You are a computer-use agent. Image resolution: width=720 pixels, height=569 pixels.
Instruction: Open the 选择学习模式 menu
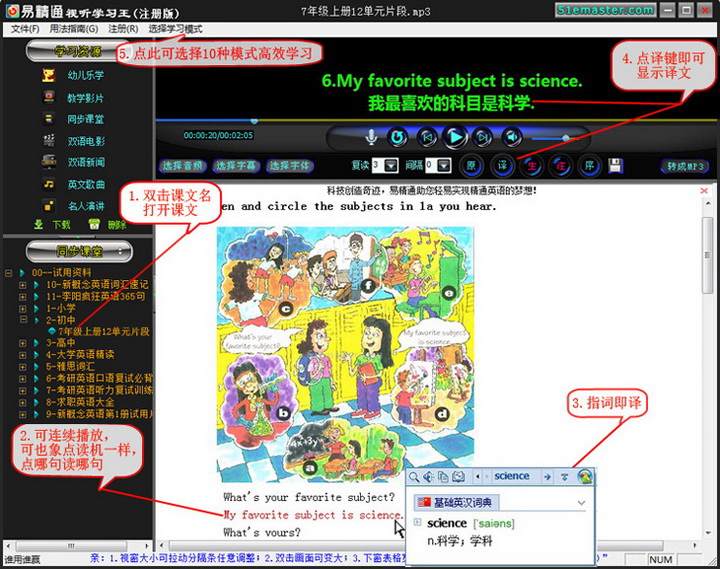pos(175,29)
